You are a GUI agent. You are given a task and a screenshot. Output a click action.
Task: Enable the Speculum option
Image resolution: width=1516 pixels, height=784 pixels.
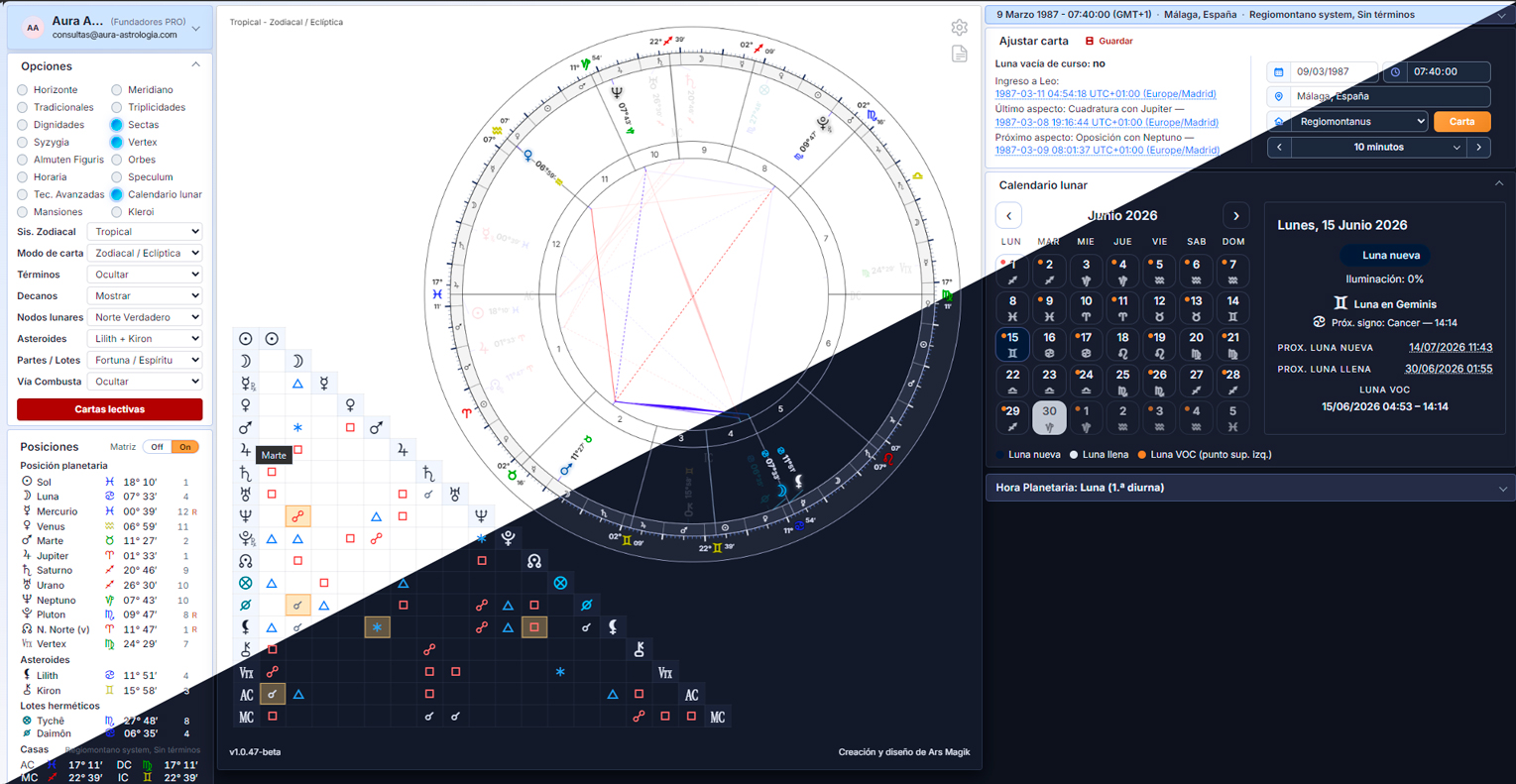117,177
